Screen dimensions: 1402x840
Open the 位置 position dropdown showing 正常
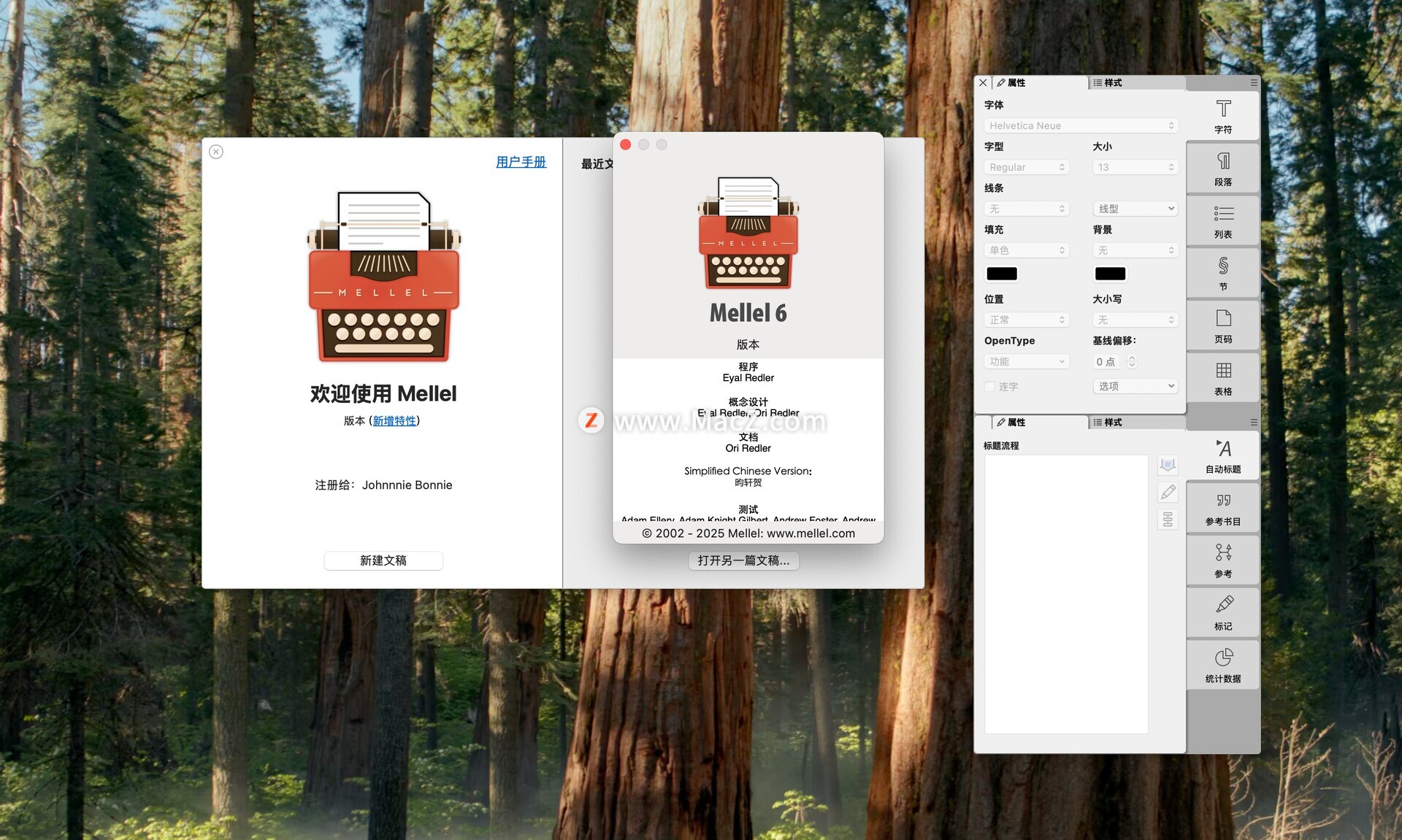[1026, 320]
